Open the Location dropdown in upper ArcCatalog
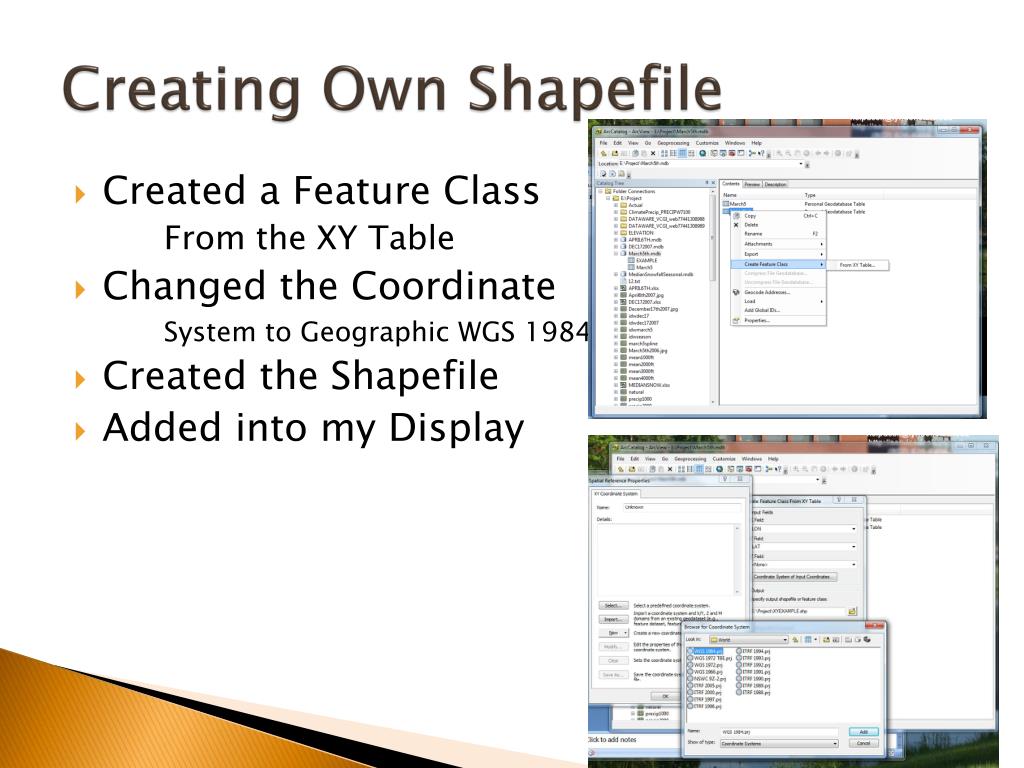 [x=801, y=164]
